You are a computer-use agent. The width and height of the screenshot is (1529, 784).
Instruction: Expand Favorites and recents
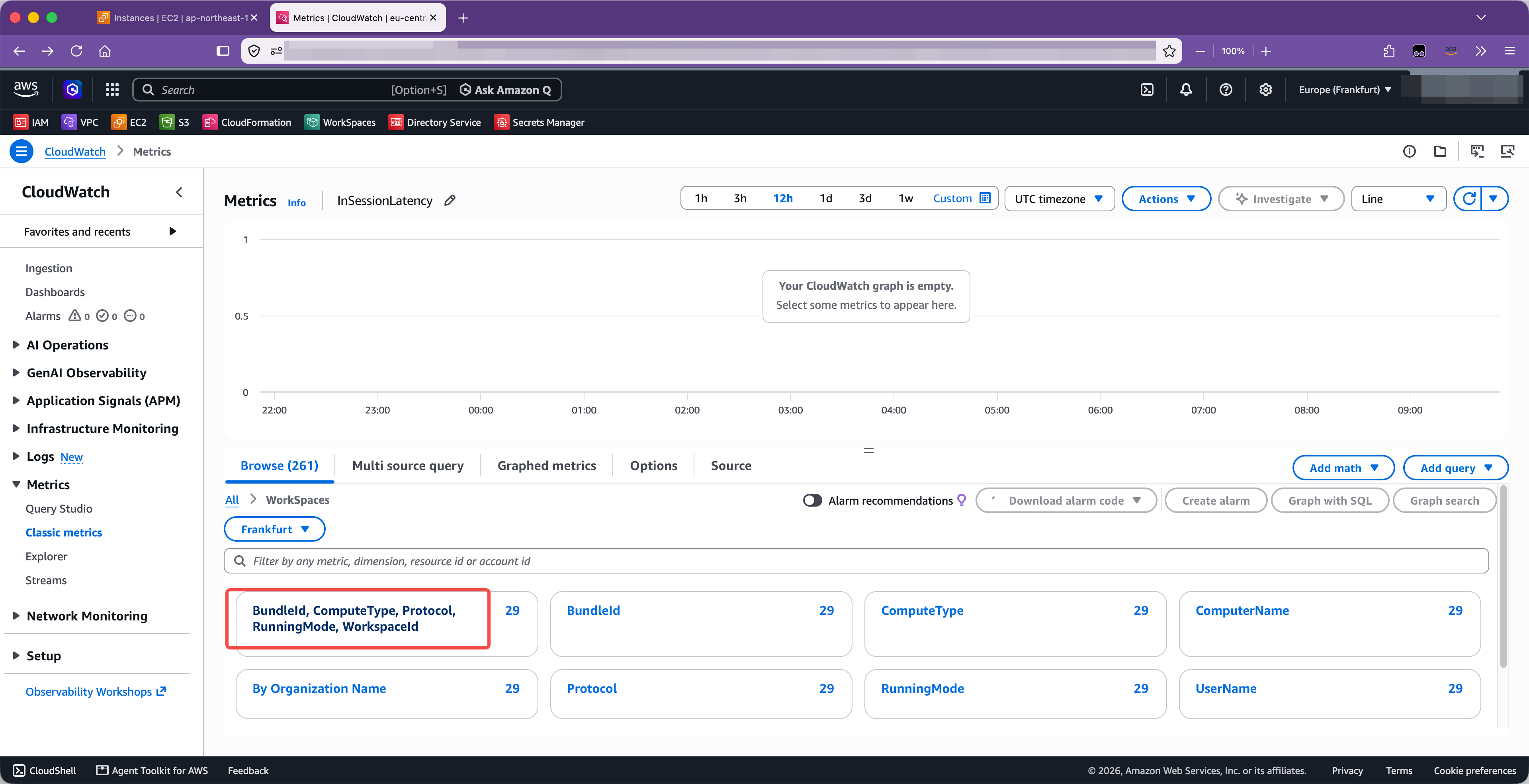point(172,231)
